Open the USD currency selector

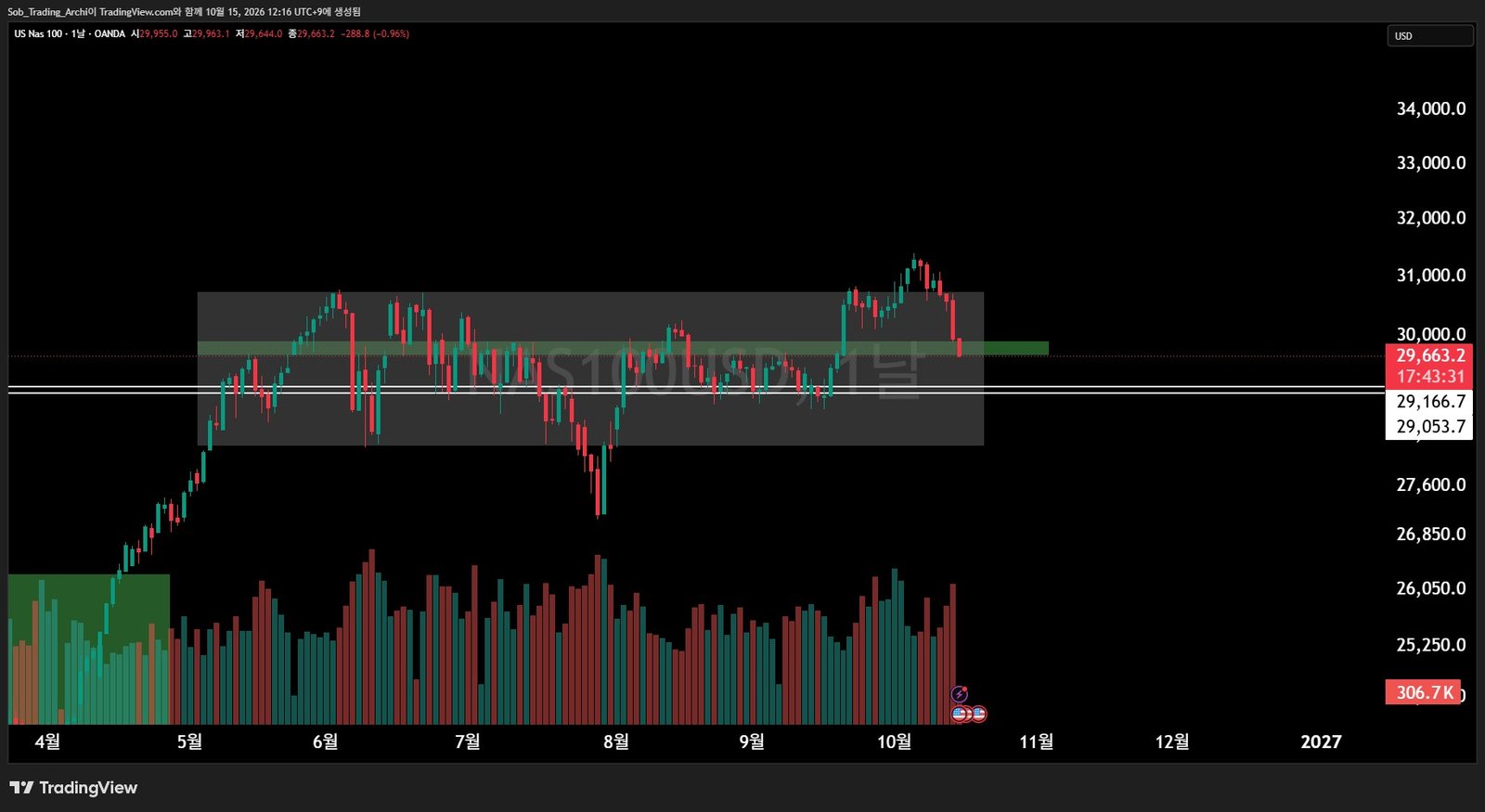tap(1429, 36)
